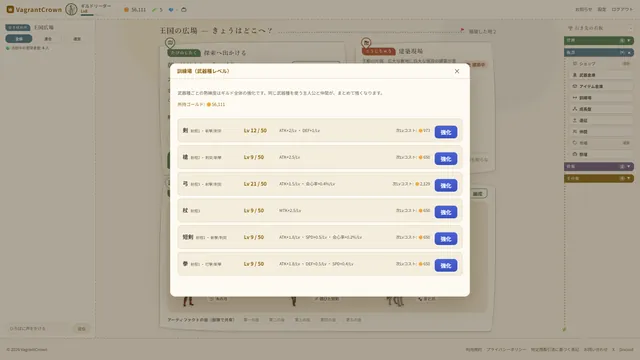This screenshot has width=640, height=360.
Task: Switch to the second chat tab
Action: (x=48, y=39)
